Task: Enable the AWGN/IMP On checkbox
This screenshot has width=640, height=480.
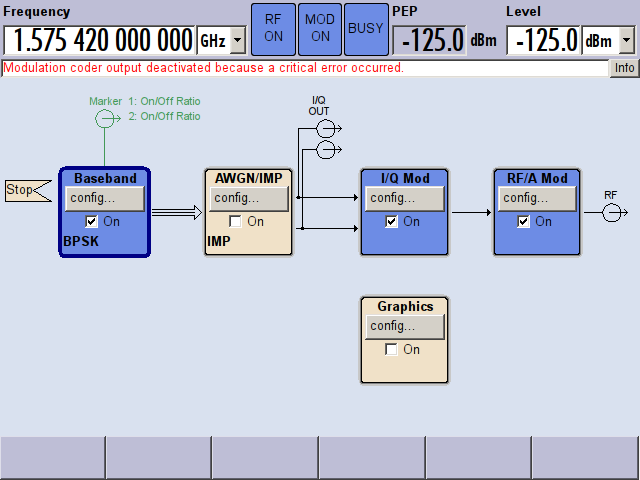Action: point(236,221)
